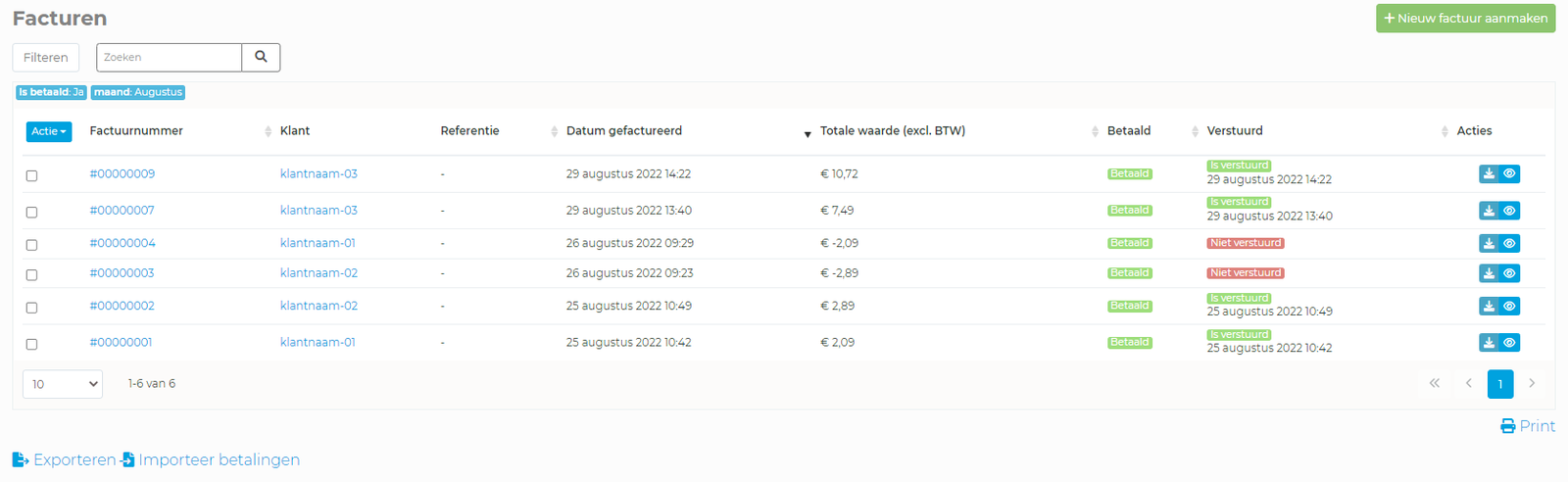
Task: Select checkbox for invoice #00000004
Action: pyautogui.click(x=31, y=245)
